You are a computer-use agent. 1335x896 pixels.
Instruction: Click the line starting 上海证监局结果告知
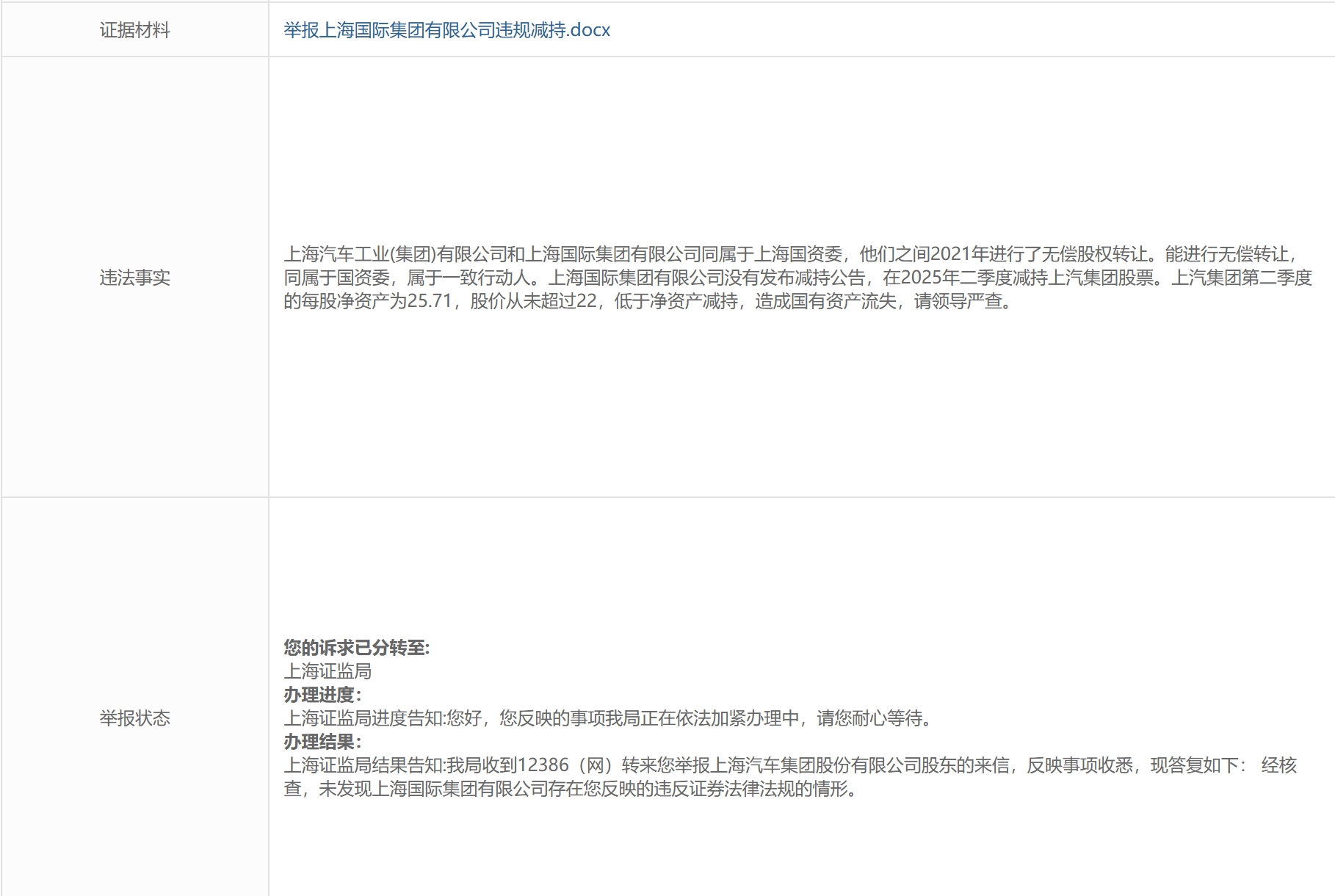pos(791,765)
